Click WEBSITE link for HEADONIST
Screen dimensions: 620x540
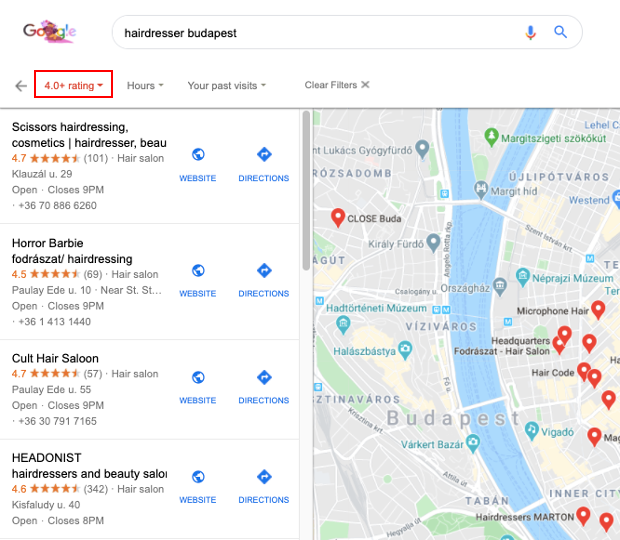(x=198, y=500)
